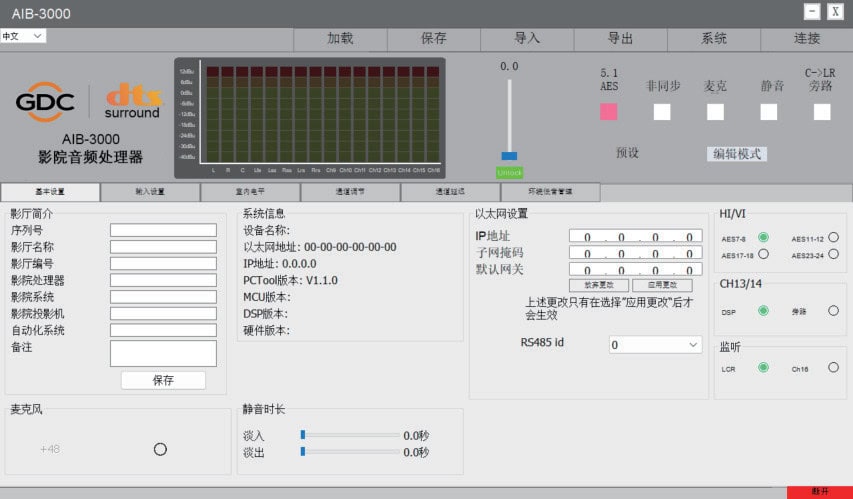This screenshot has height=499, width=853.
Task: Click the green Unlock volume button
Action: (509, 173)
